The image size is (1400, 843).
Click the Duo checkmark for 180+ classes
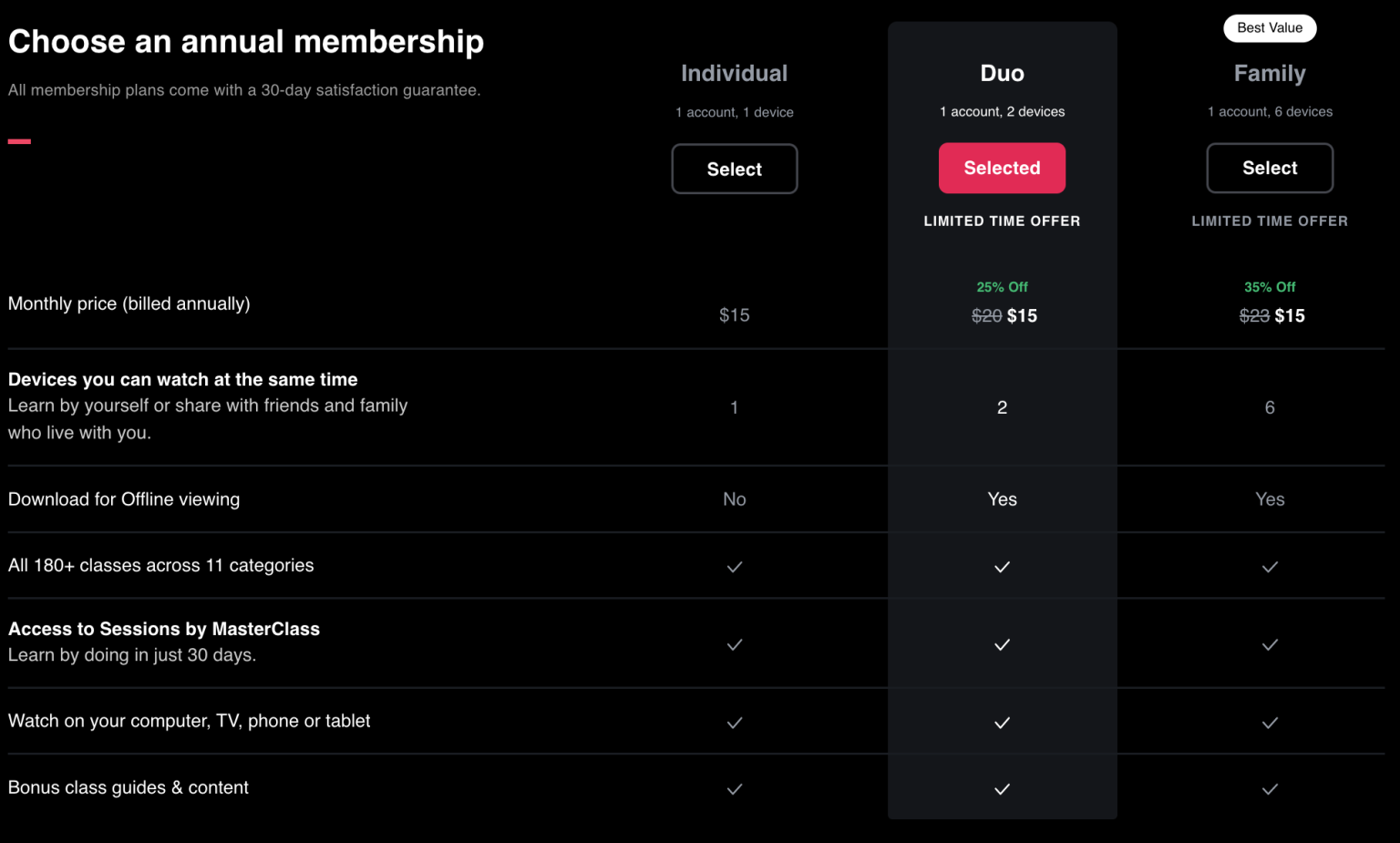1002,567
